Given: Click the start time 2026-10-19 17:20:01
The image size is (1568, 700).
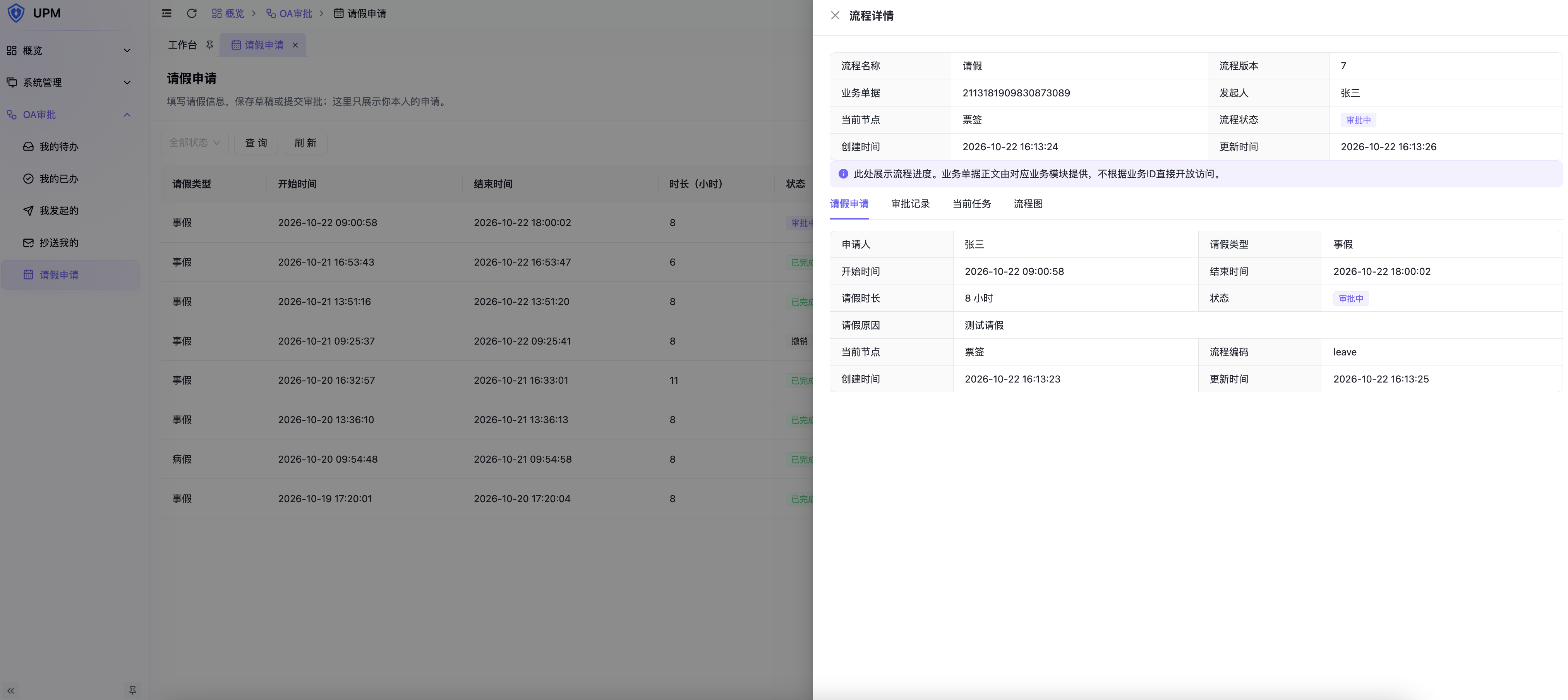Looking at the screenshot, I should tap(325, 499).
